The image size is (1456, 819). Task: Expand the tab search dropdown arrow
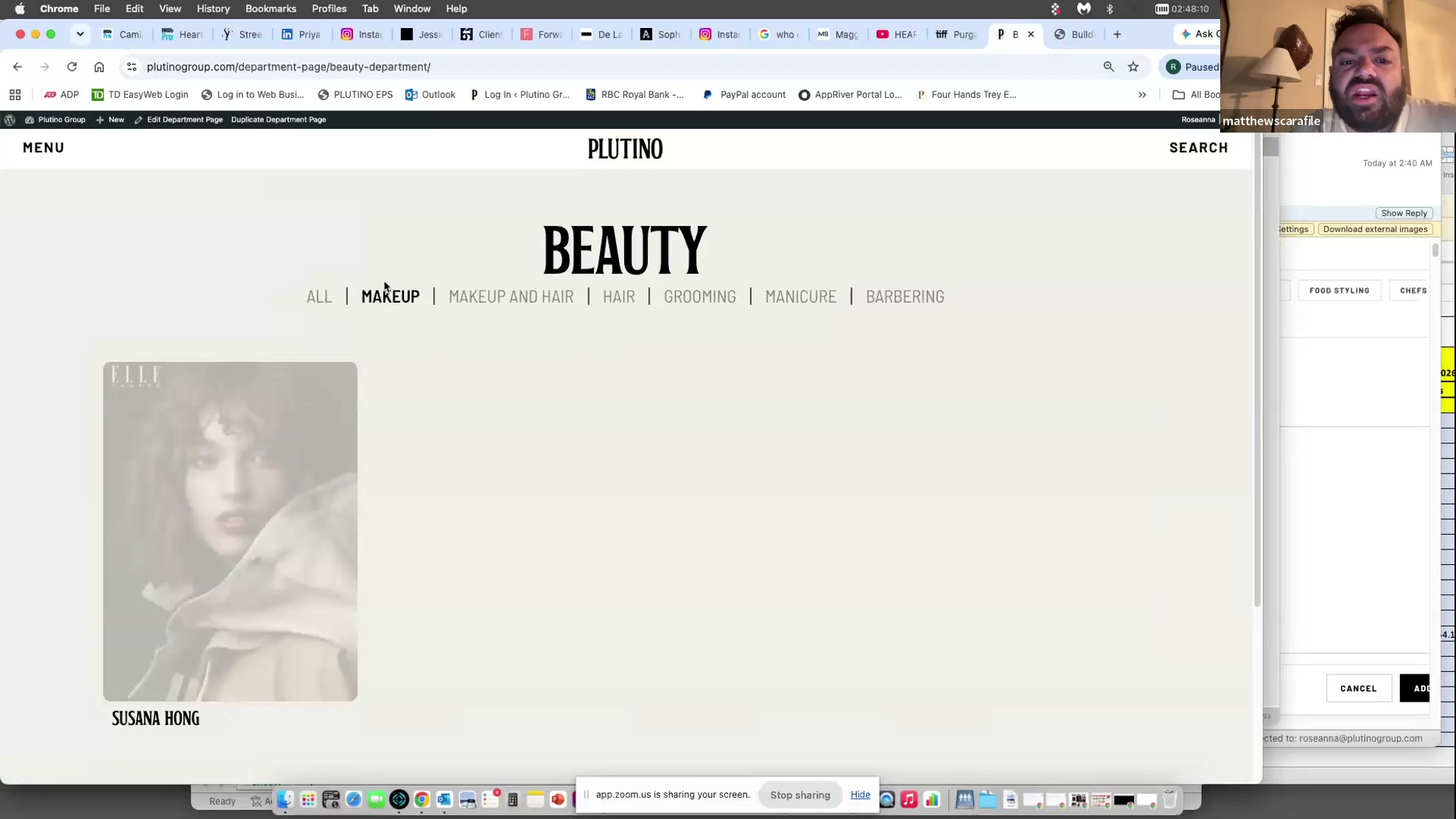click(80, 35)
